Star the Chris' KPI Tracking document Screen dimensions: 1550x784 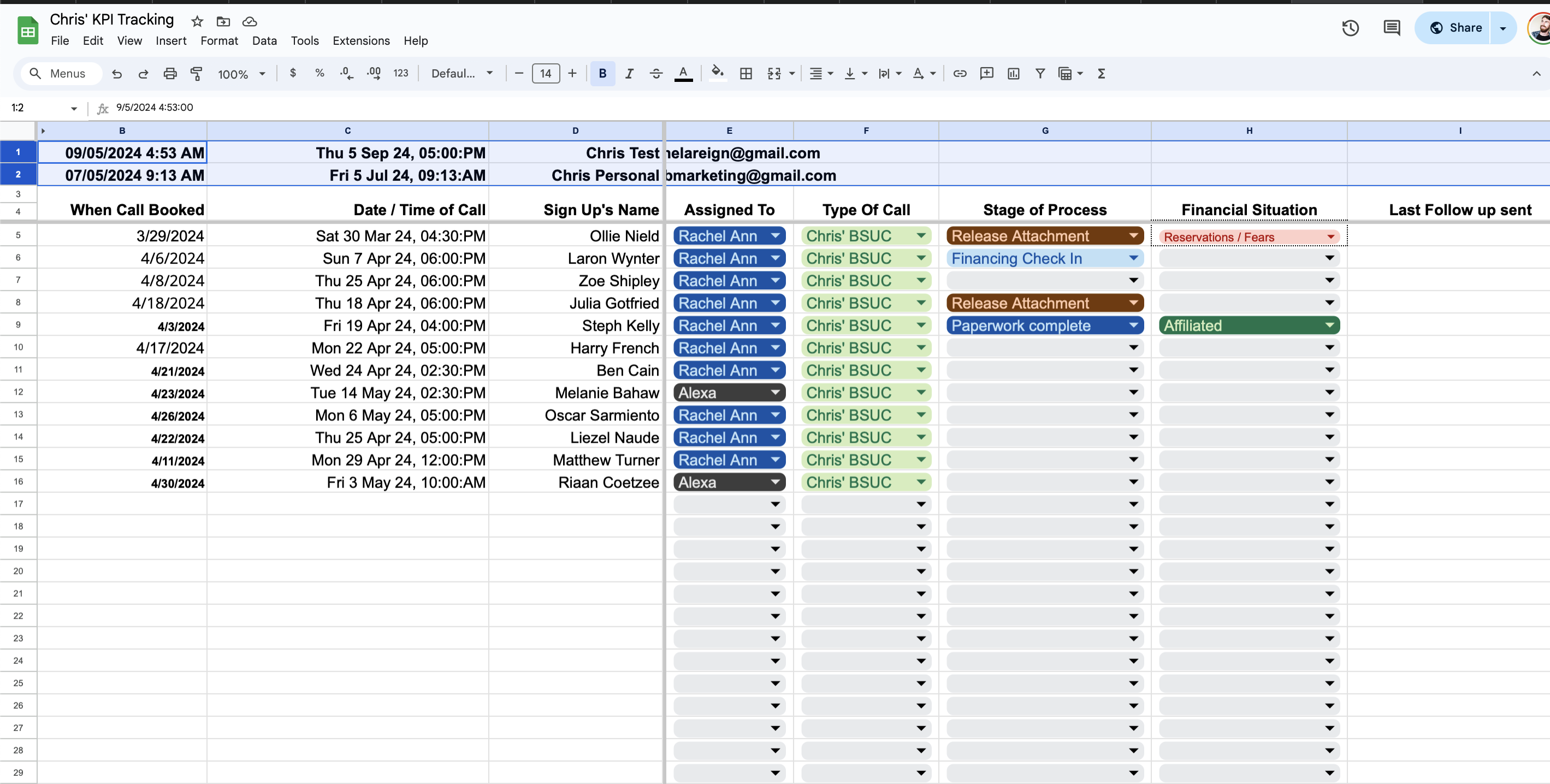tap(197, 22)
